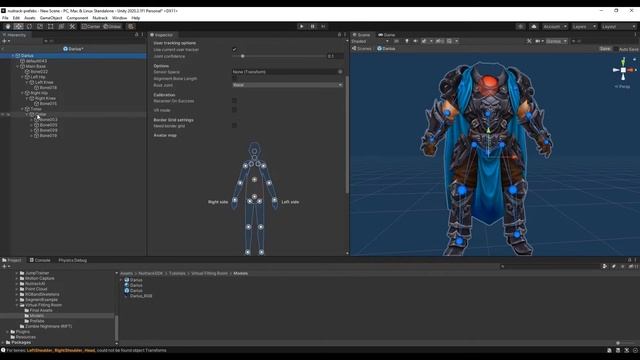Click the Save button in scene view
Image resolution: width=640 pixels, height=360 pixels.
(605, 49)
